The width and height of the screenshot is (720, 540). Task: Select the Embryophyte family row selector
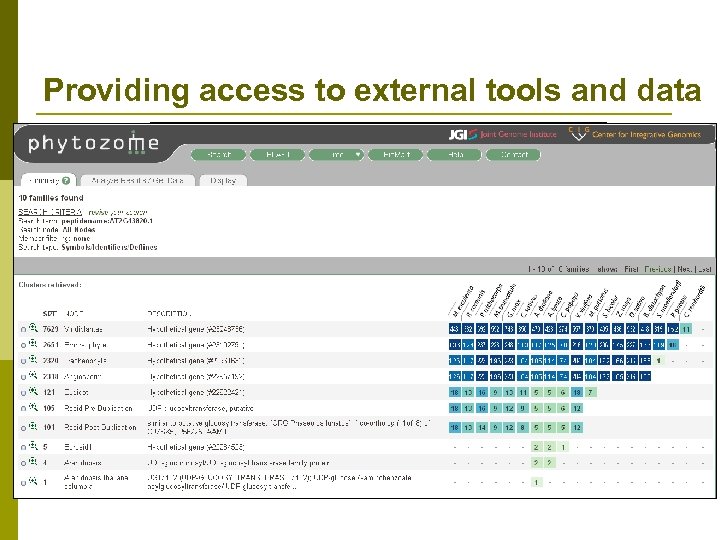tap(23, 345)
